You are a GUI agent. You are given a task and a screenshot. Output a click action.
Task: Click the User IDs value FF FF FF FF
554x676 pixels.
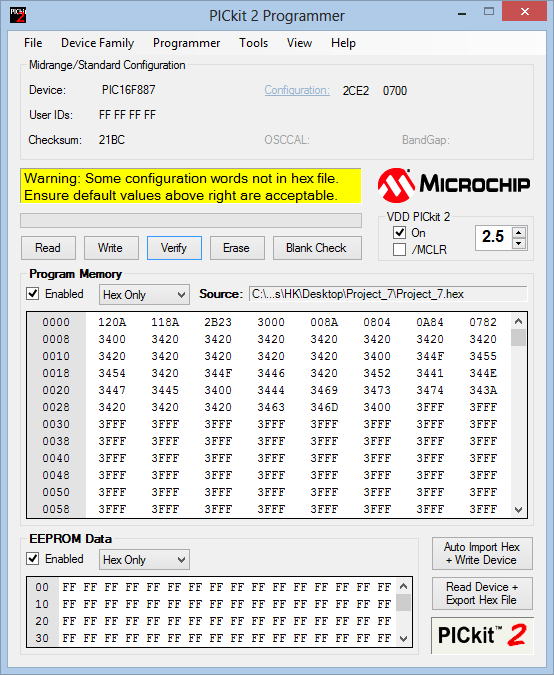[127, 115]
